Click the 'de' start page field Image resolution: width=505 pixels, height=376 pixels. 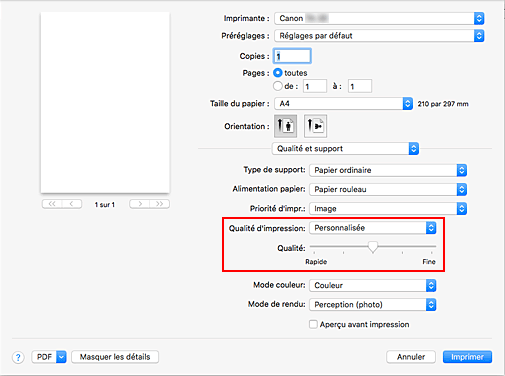point(315,86)
